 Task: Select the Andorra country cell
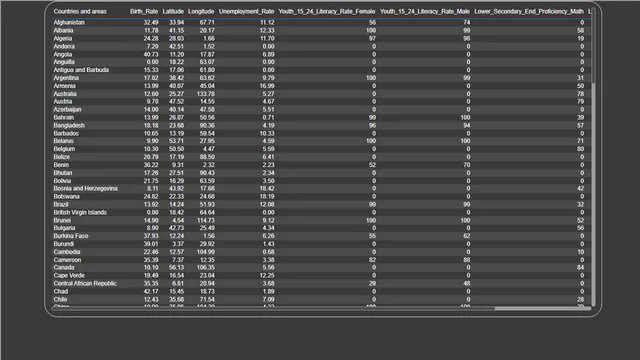point(64,47)
